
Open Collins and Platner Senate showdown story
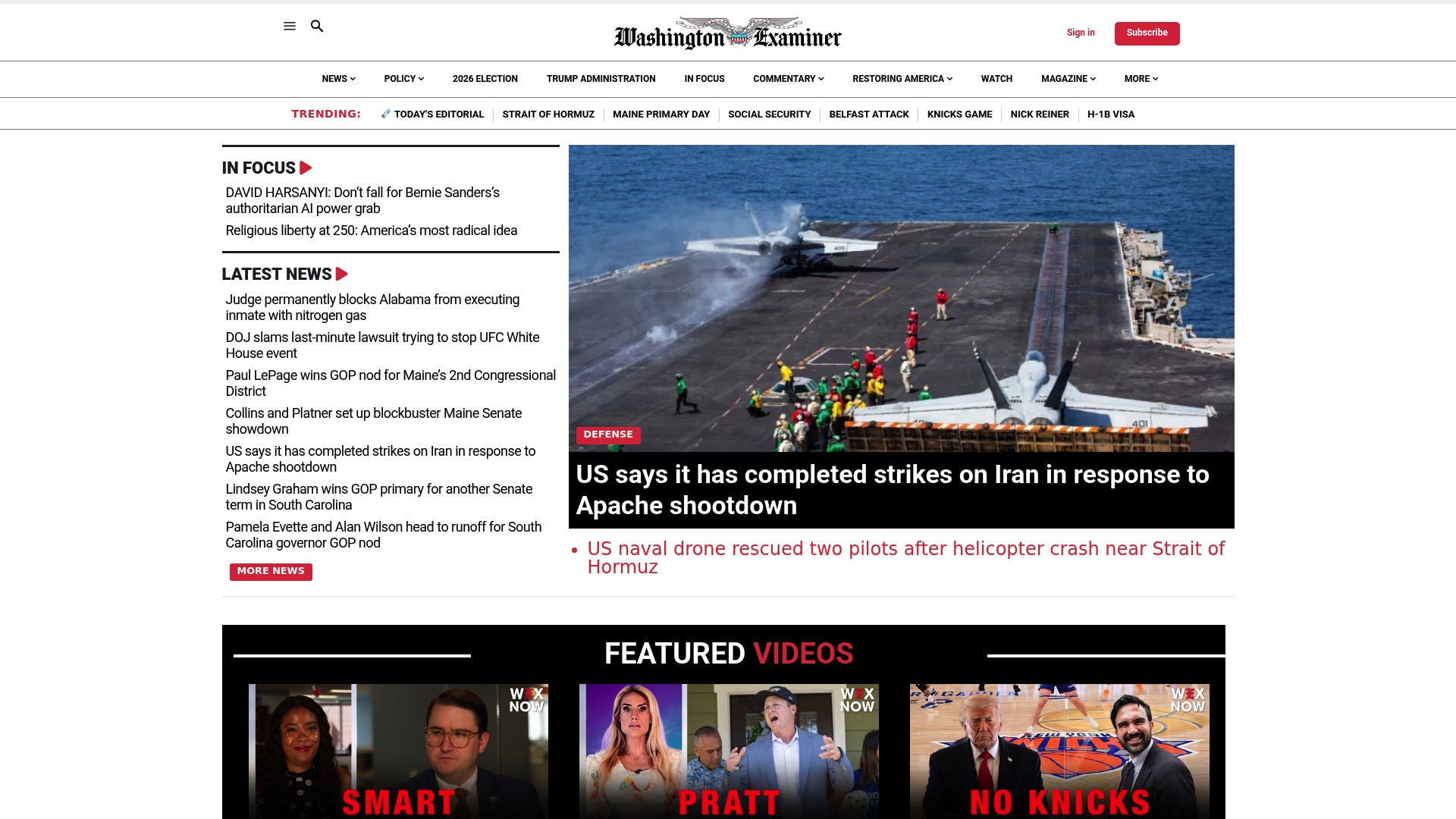click(x=374, y=421)
